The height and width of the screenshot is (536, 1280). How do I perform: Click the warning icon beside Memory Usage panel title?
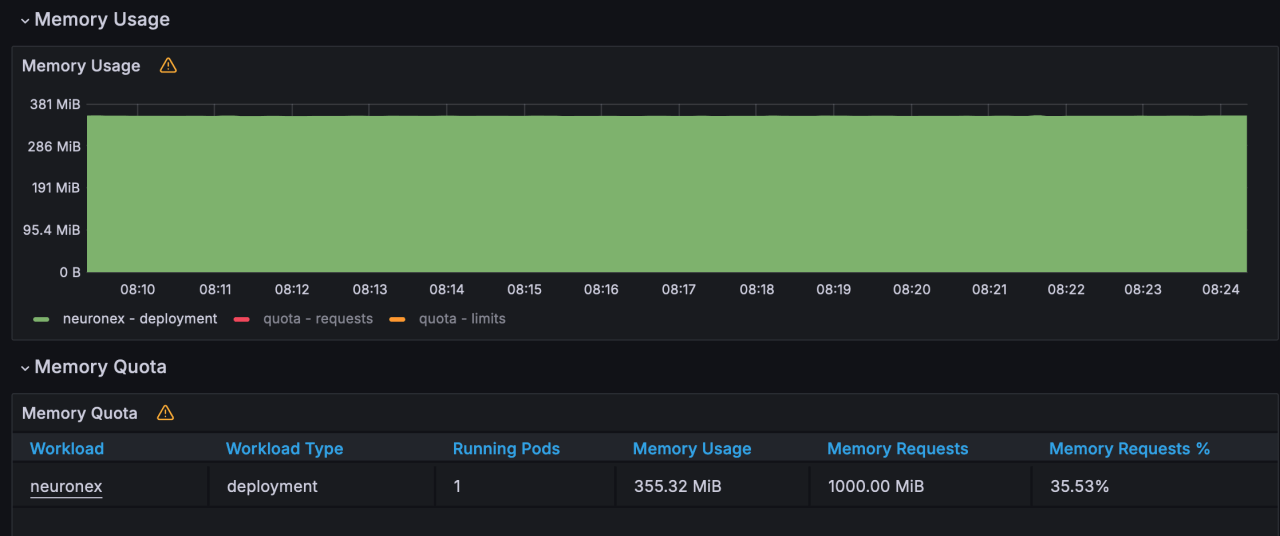click(168, 66)
